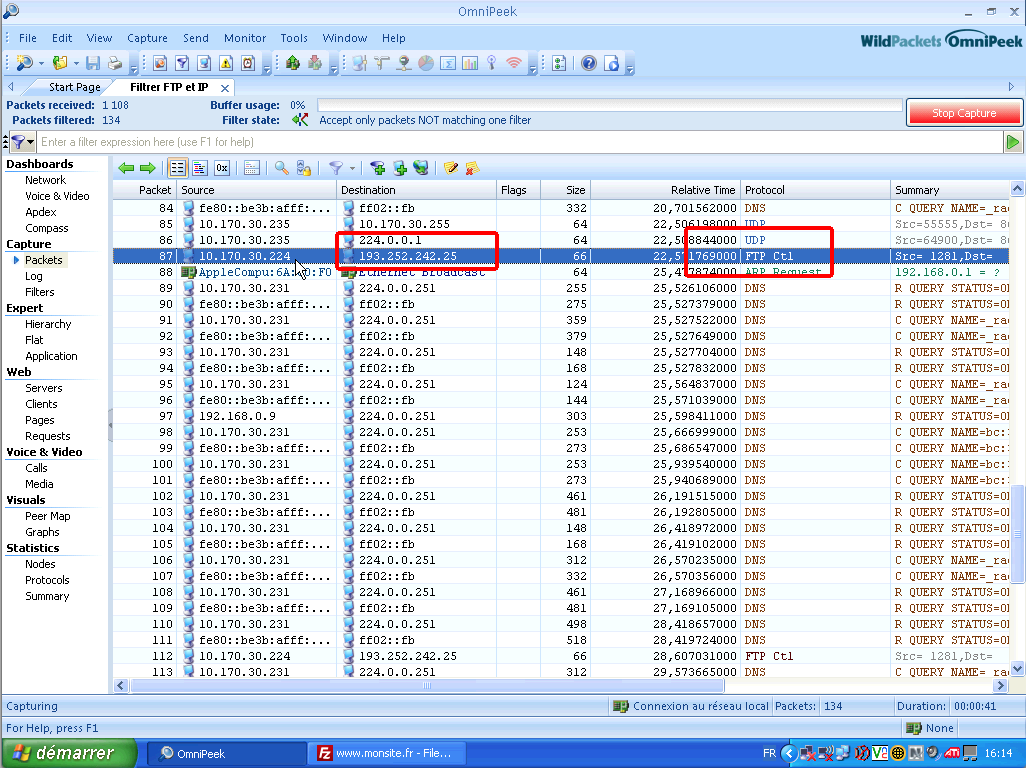The image size is (1026, 768).
Task: Switch to the Start Page tab
Action: pyautogui.click(x=75, y=87)
